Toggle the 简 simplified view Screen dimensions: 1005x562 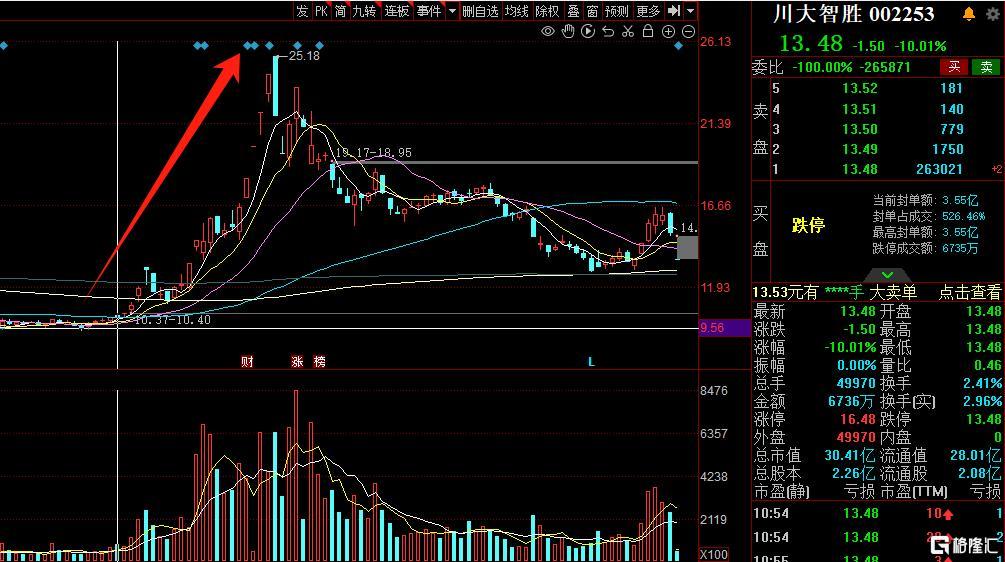[x=340, y=10]
